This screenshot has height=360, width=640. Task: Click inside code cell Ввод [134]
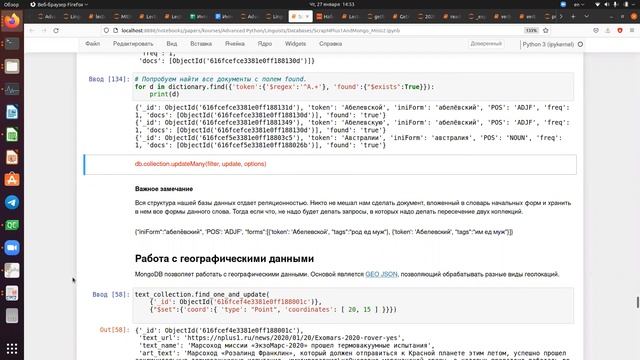pyautogui.click(x=353, y=87)
